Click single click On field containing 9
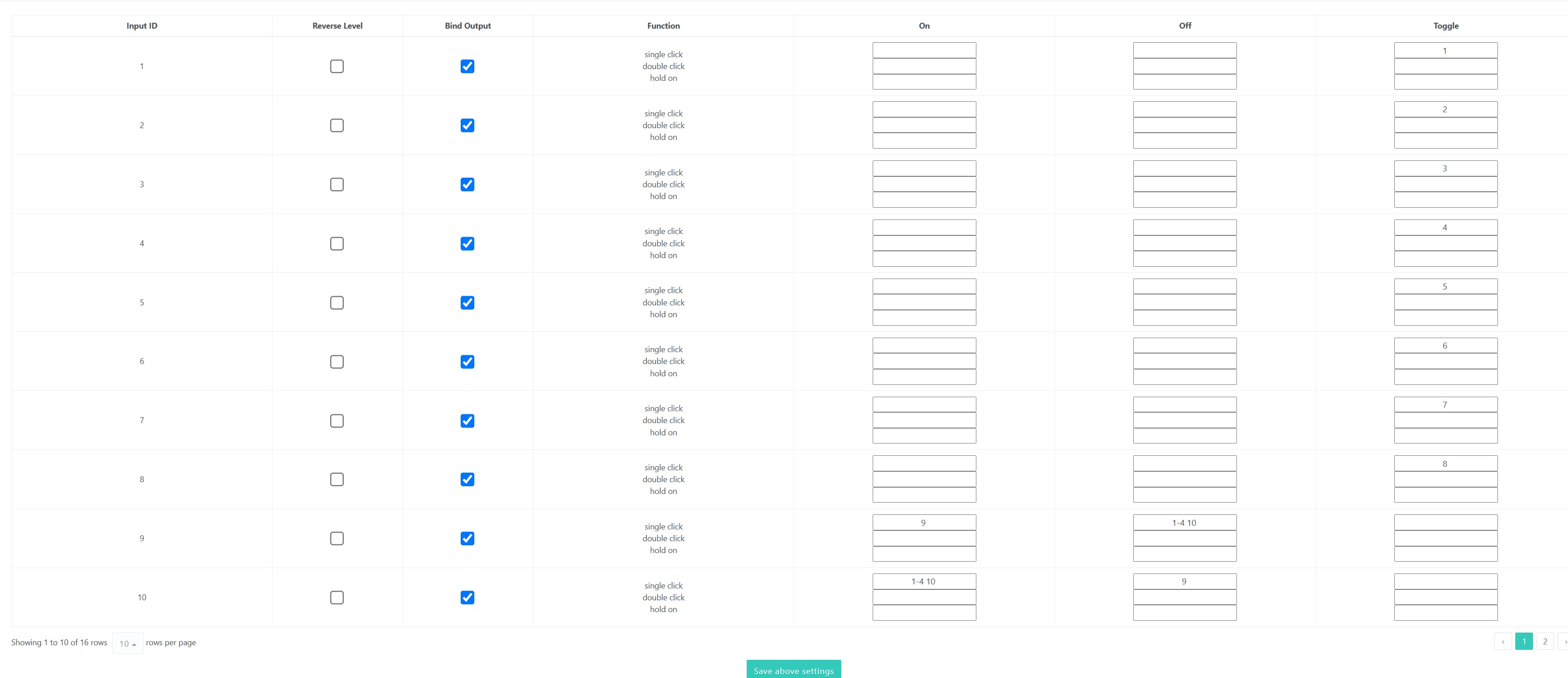The image size is (1568, 678). tap(924, 523)
